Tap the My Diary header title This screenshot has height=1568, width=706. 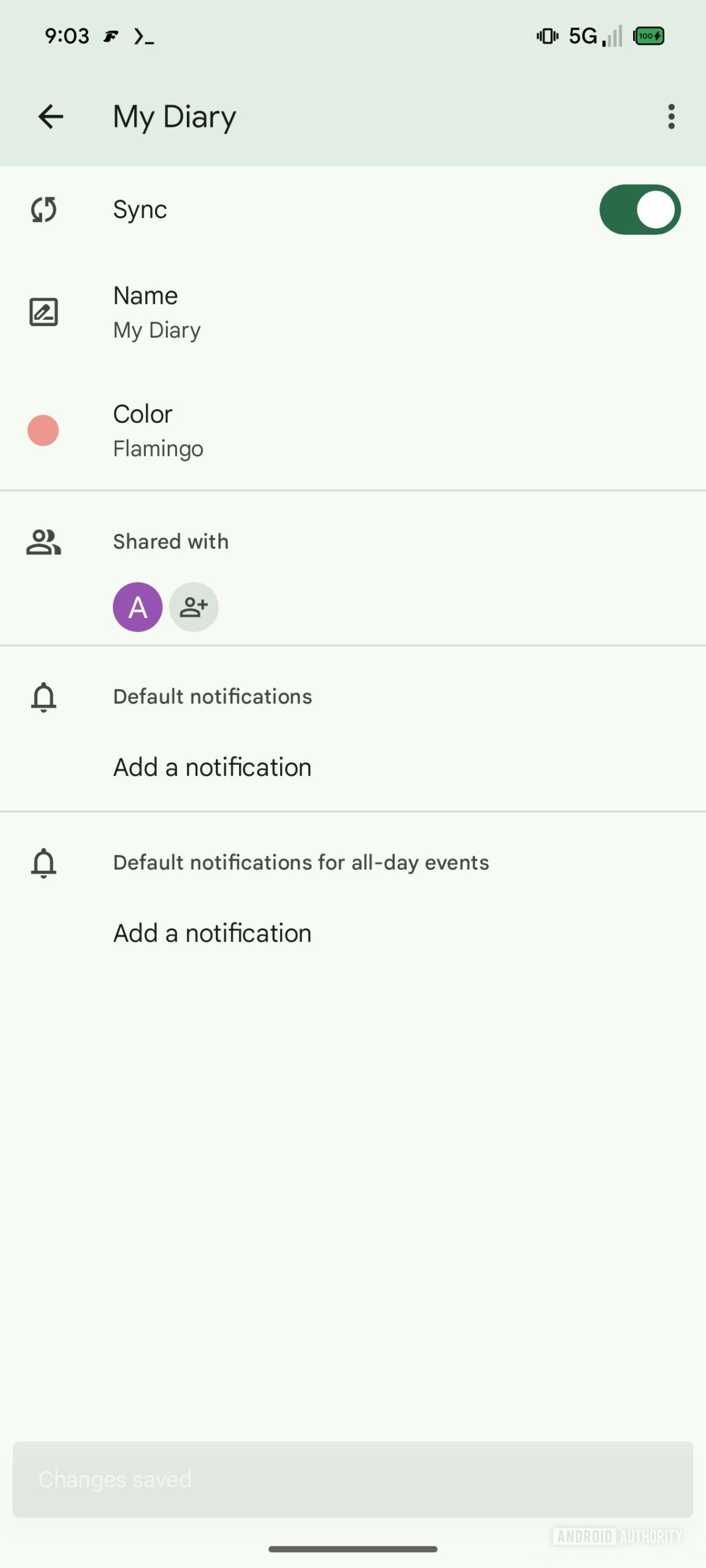click(174, 116)
